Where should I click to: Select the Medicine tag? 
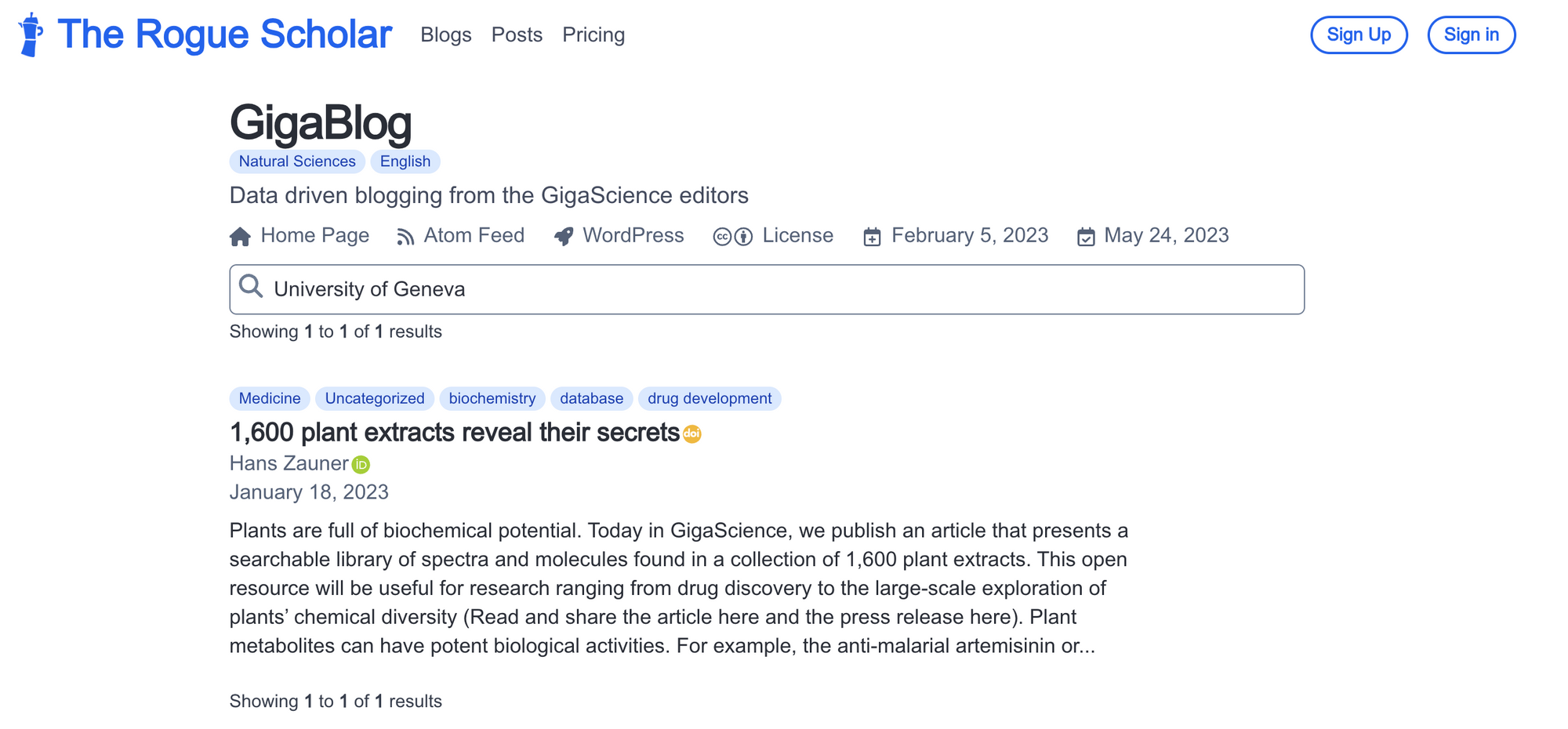click(x=270, y=398)
